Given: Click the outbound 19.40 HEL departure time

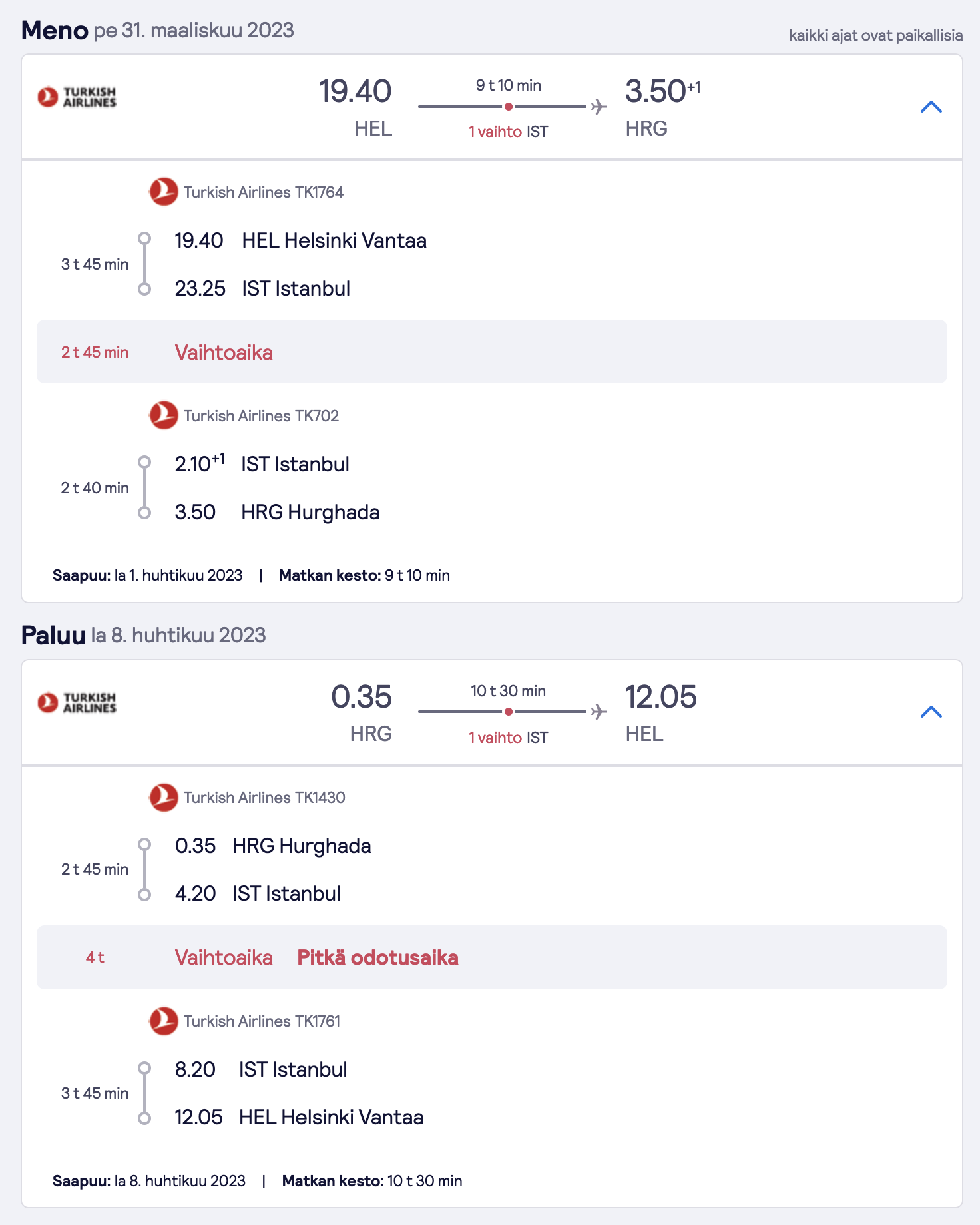Looking at the screenshot, I should click(x=355, y=91).
